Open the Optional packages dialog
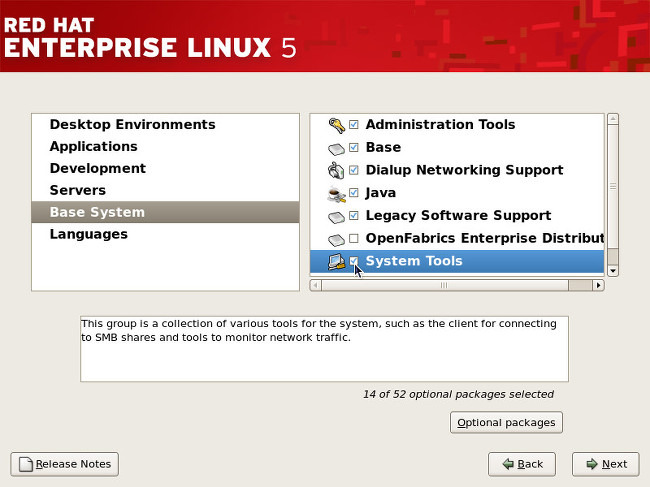 coord(506,422)
